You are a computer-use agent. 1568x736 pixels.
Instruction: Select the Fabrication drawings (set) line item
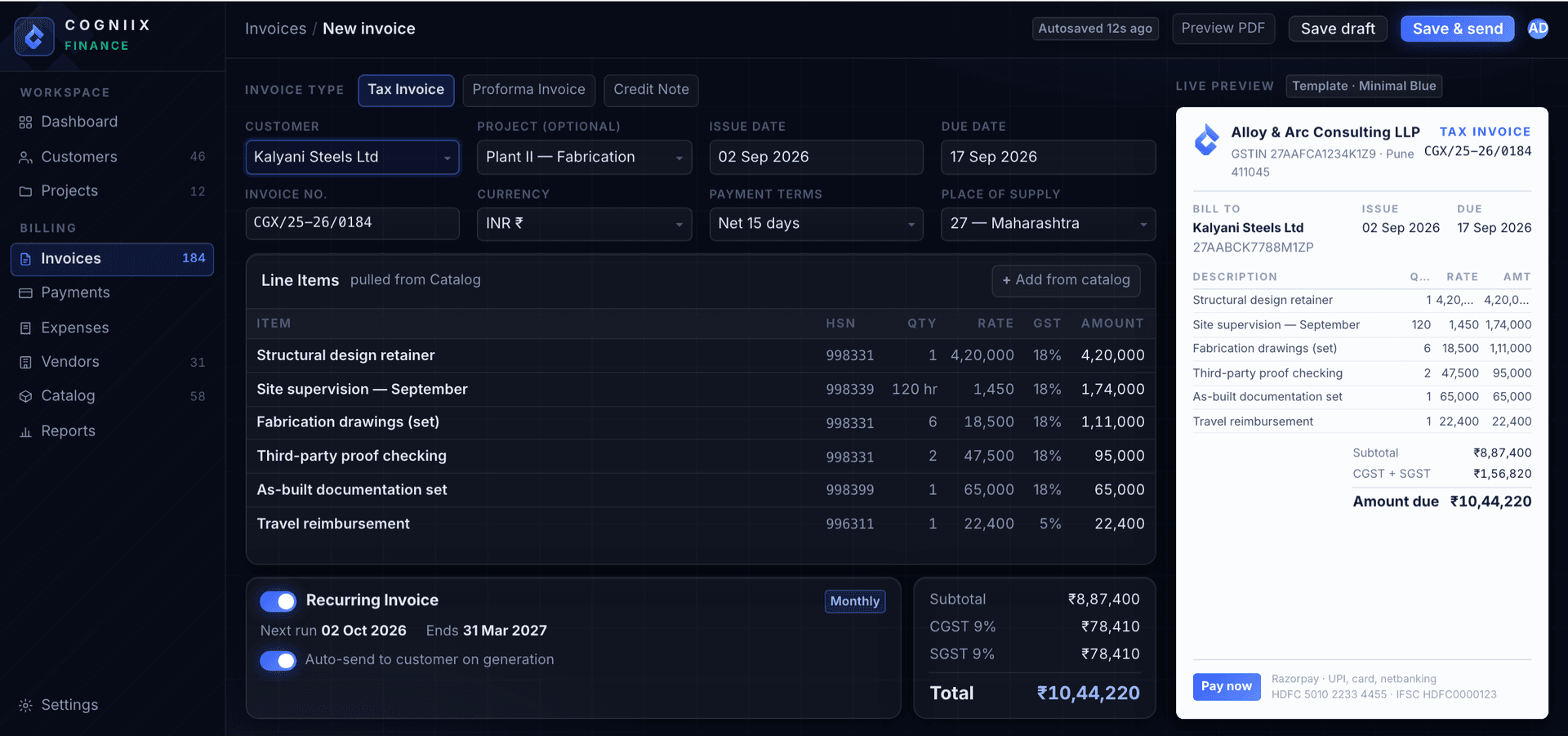(701, 422)
